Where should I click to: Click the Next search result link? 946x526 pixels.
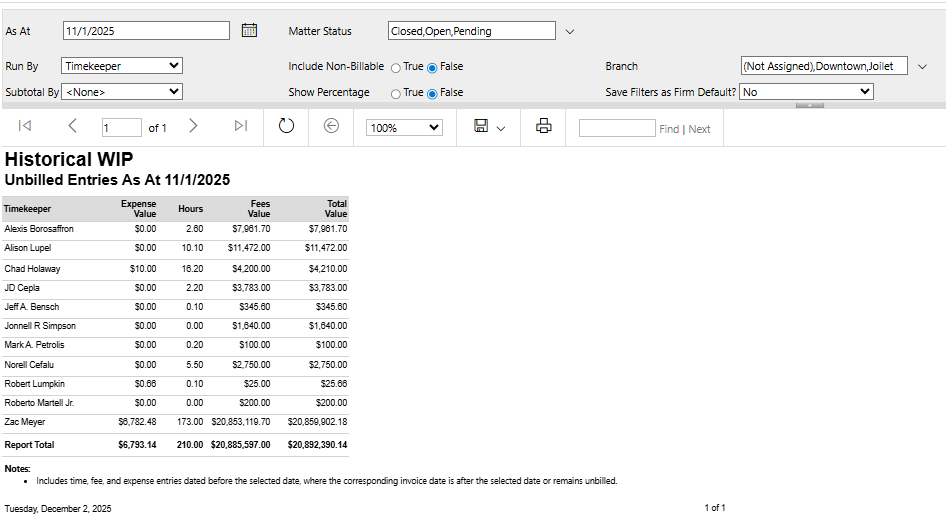[x=699, y=129]
